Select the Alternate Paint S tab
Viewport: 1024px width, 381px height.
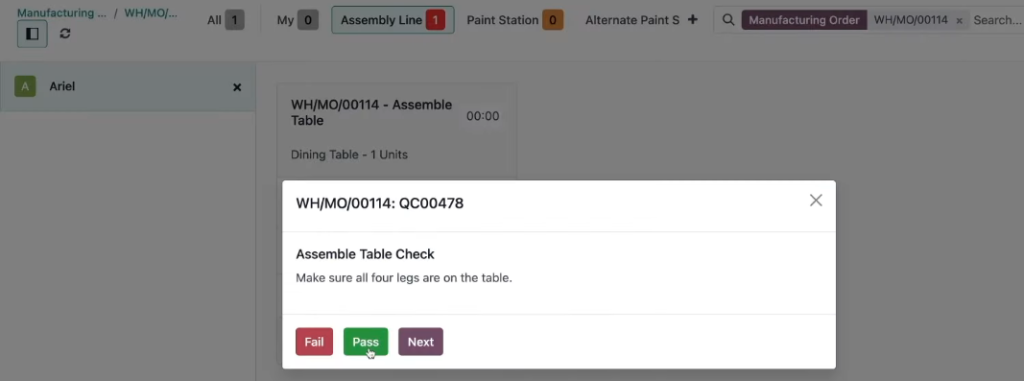click(x=632, y=20)
